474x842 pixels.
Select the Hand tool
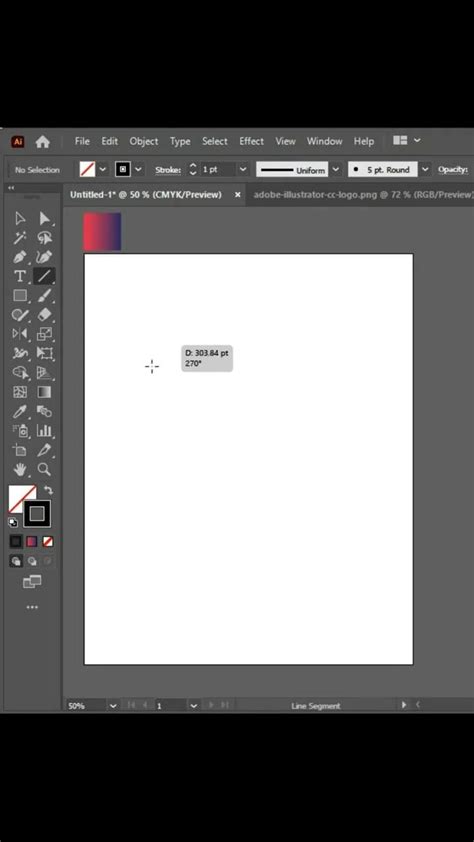[20, 469]
